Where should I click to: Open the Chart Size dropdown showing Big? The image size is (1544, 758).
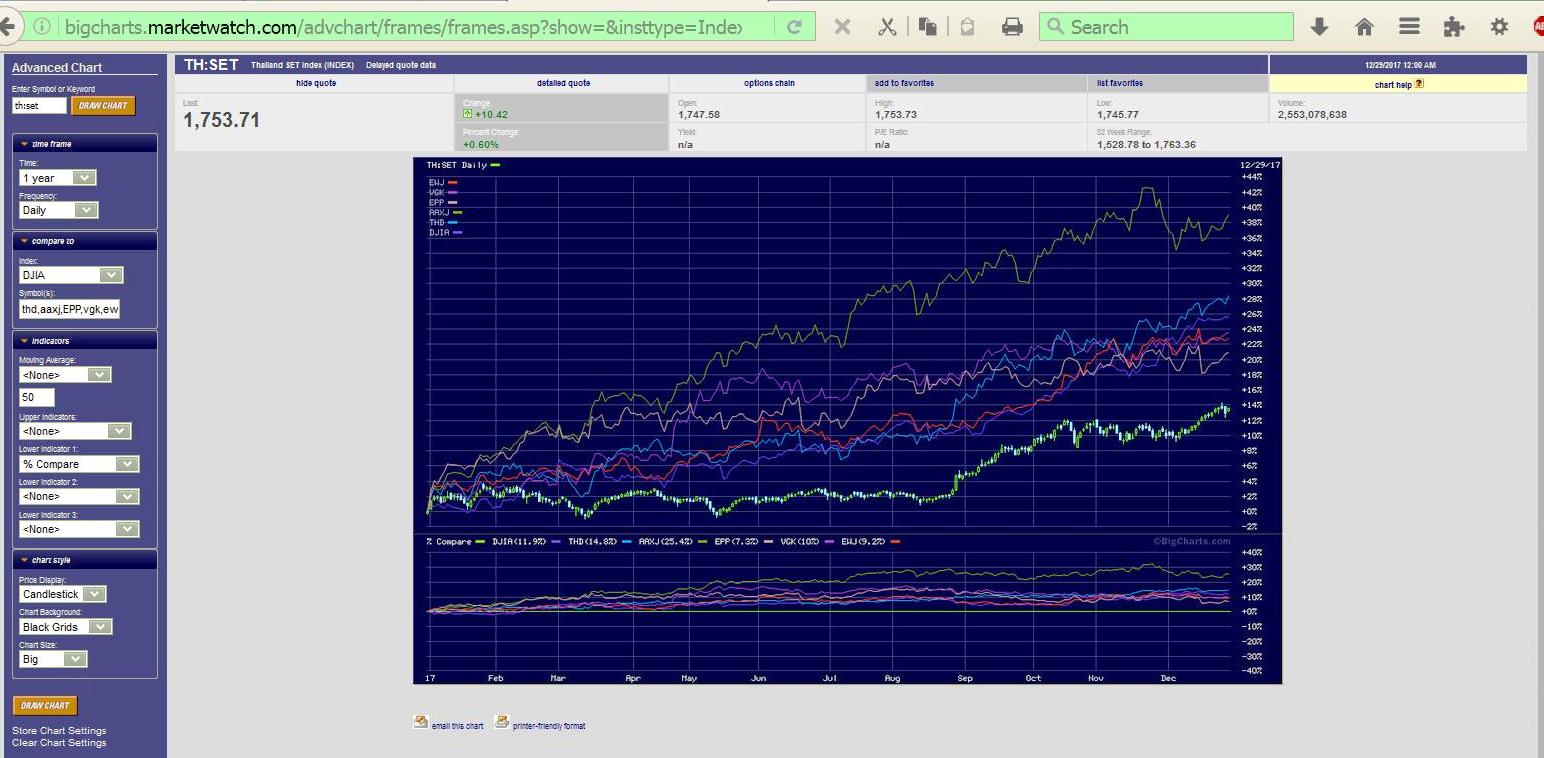[x=53, y=659]
